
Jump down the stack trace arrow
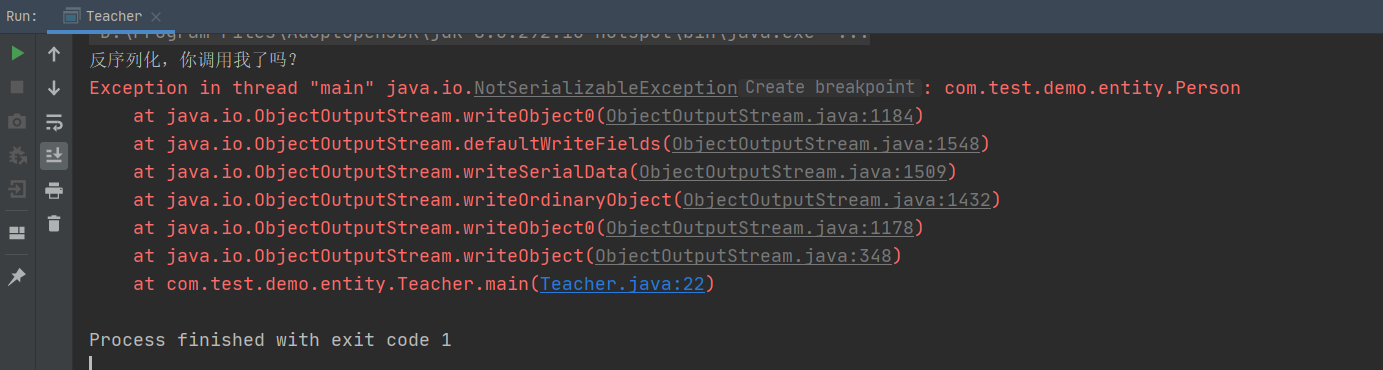click(x=54, y=88)
